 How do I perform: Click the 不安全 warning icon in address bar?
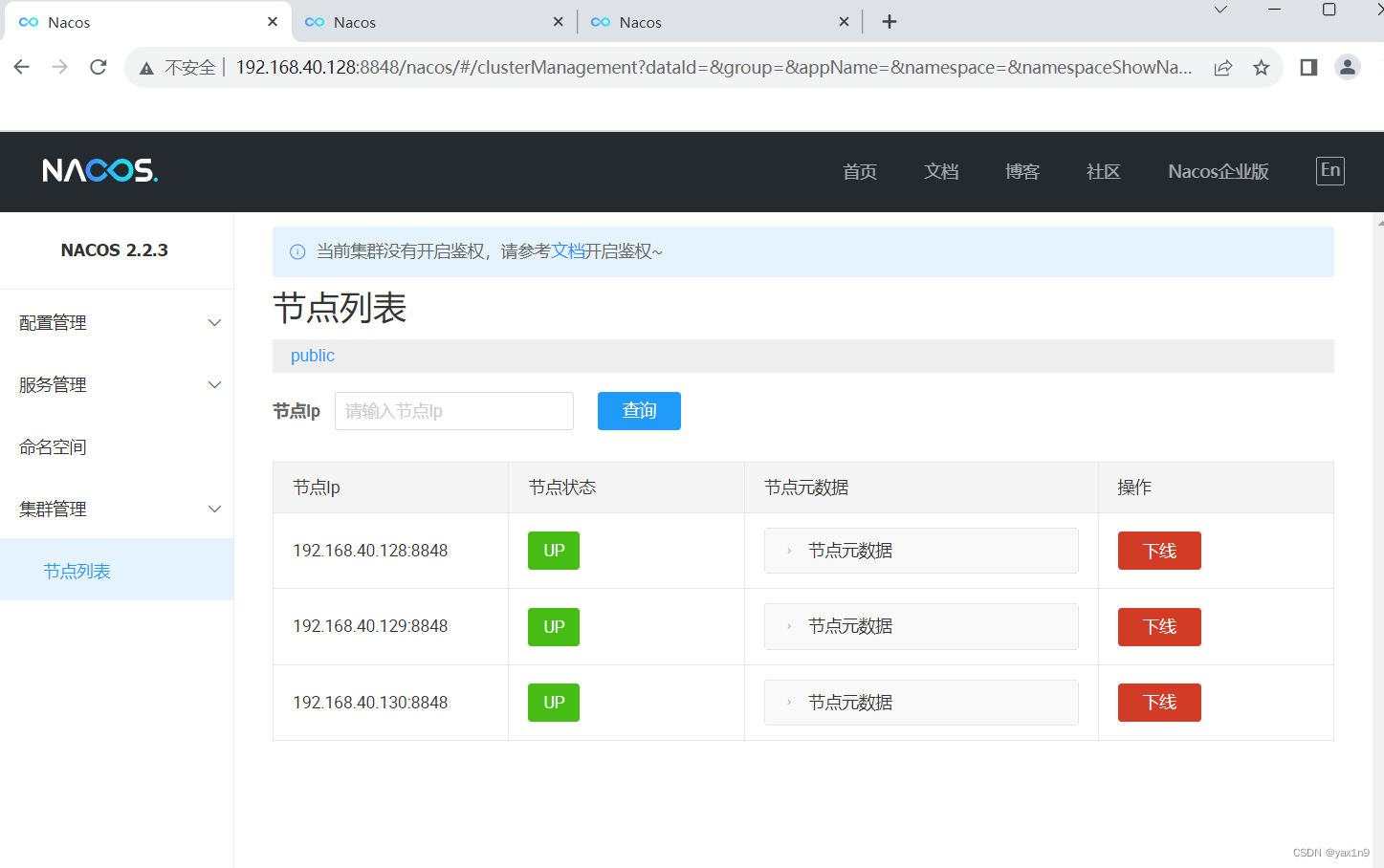pos(146,68)
